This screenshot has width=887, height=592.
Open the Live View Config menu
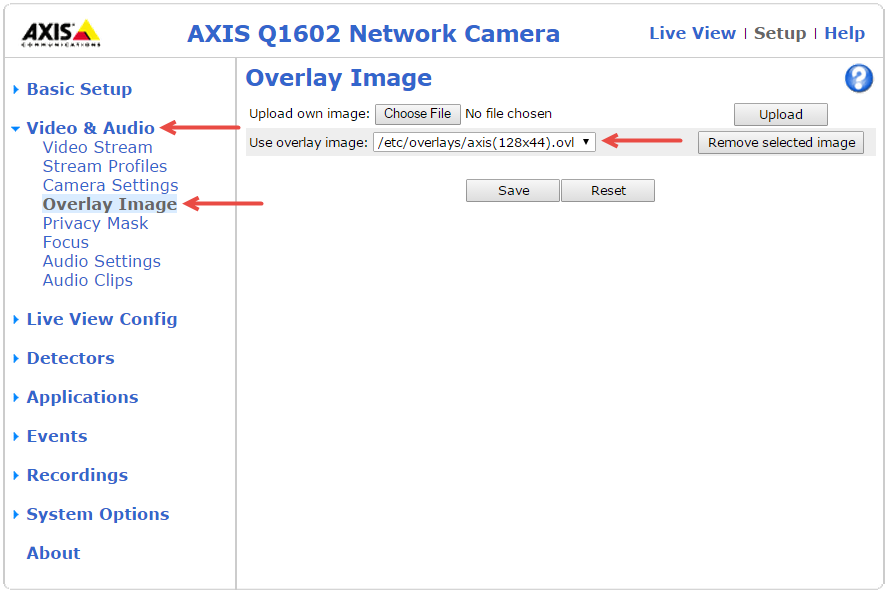point(102,319)
